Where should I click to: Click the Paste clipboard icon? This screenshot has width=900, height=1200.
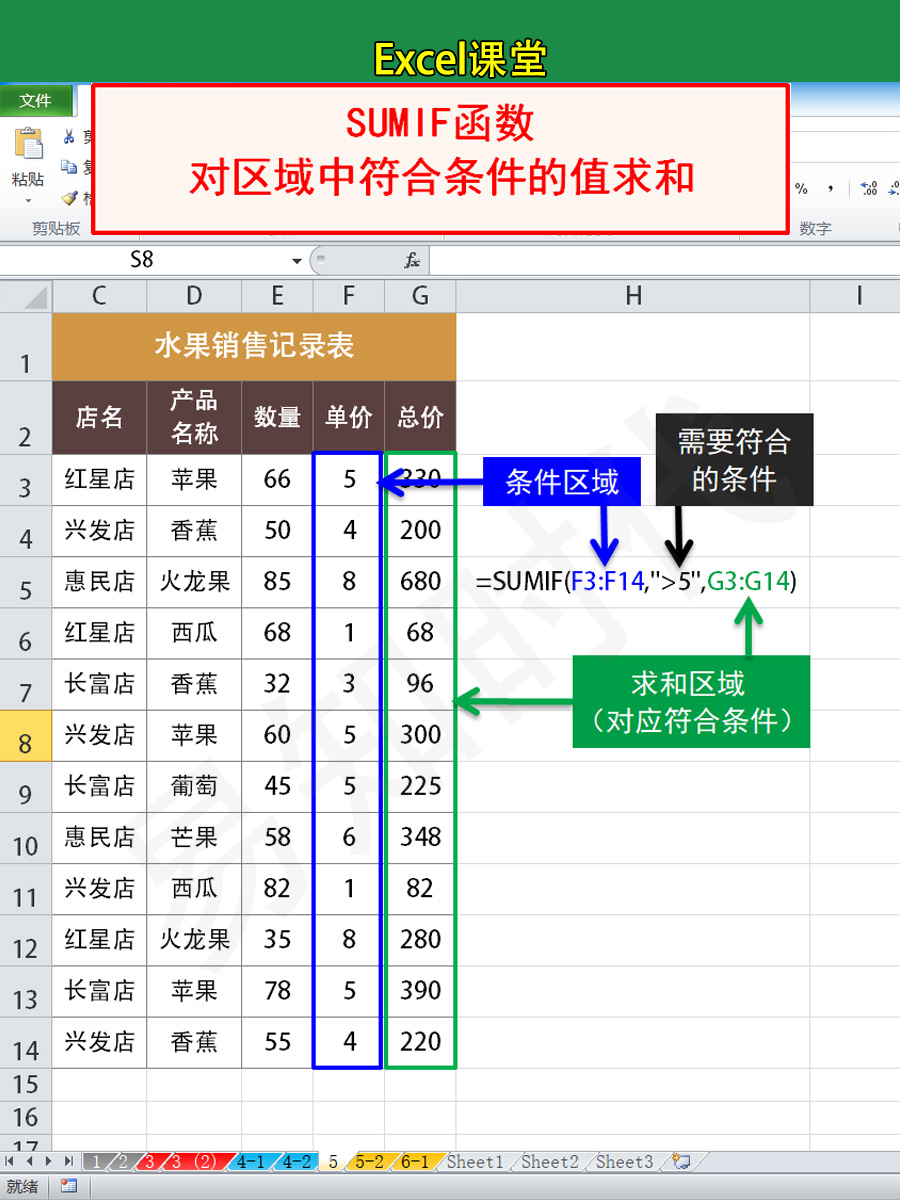28,142
